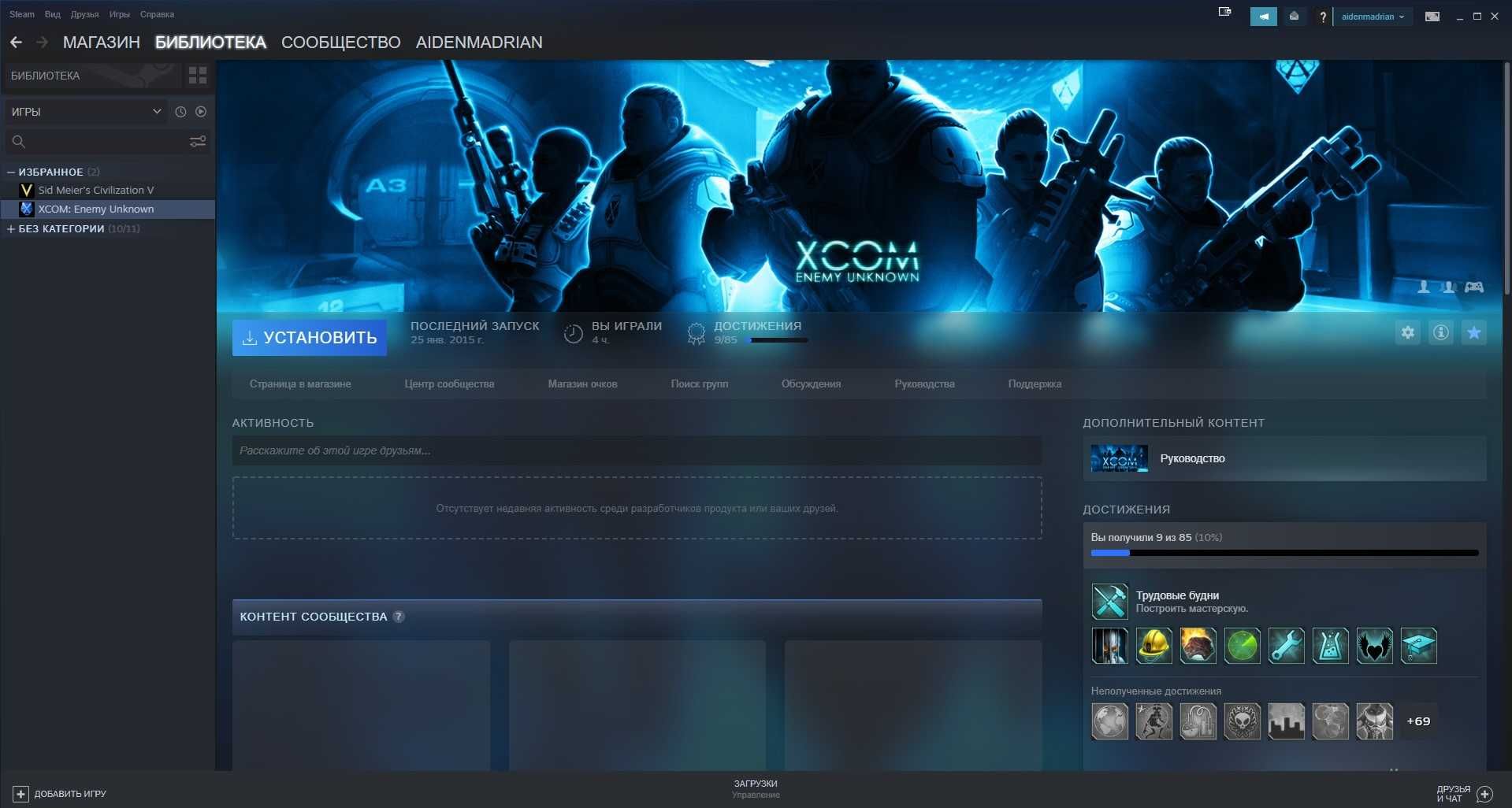This screenshot has width=1512, height=808.
Task: Open announcements megaphone icon
Action: pos(1264,17)
